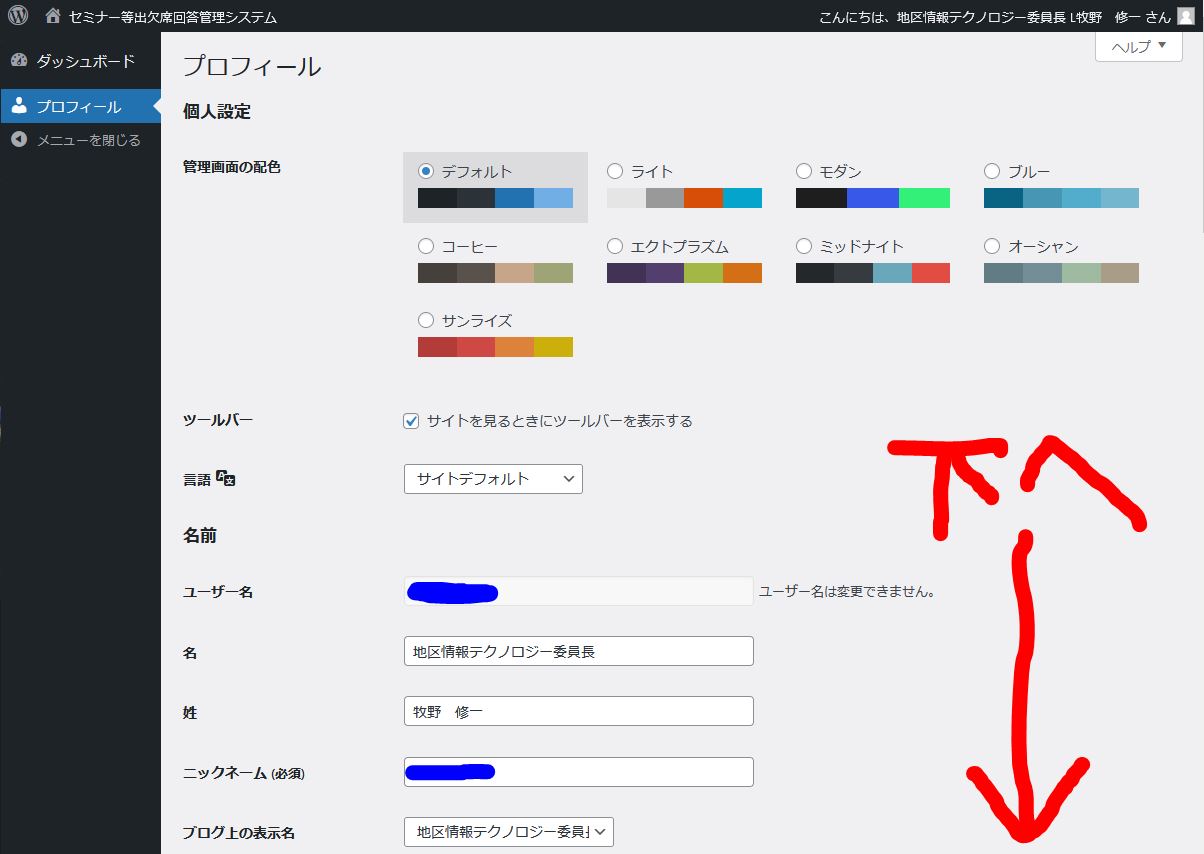Select プロフィール in the sidebar menu
The height and width of the screenshot is (854, 1204).
pos(79,106)
